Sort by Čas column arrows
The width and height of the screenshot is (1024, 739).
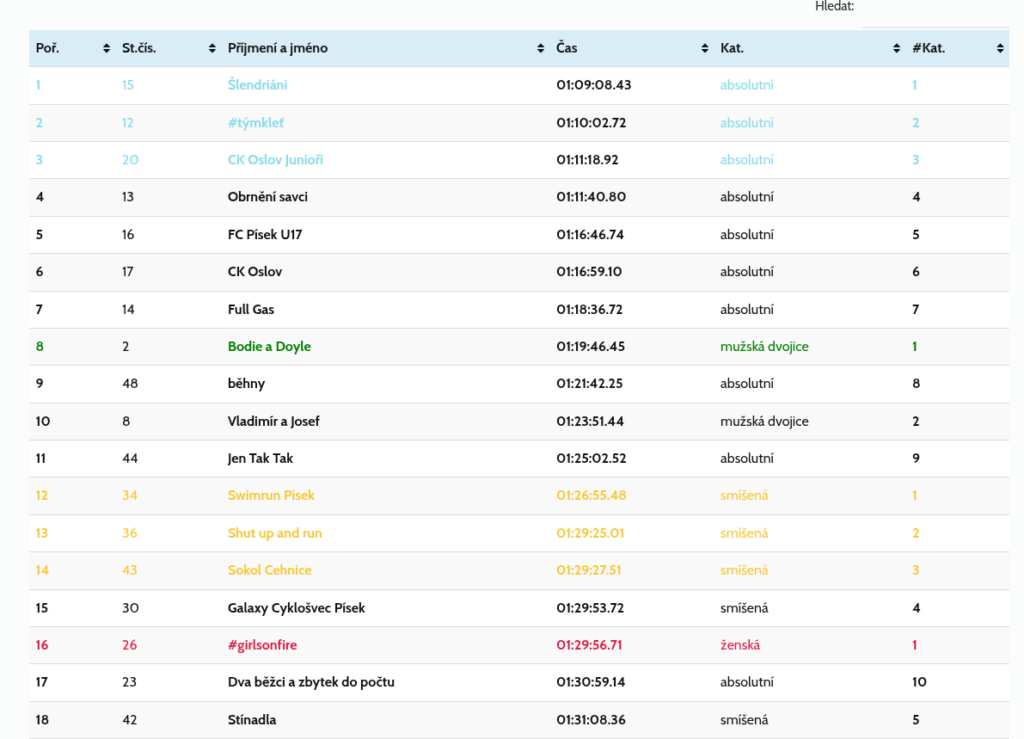[705, 48]
